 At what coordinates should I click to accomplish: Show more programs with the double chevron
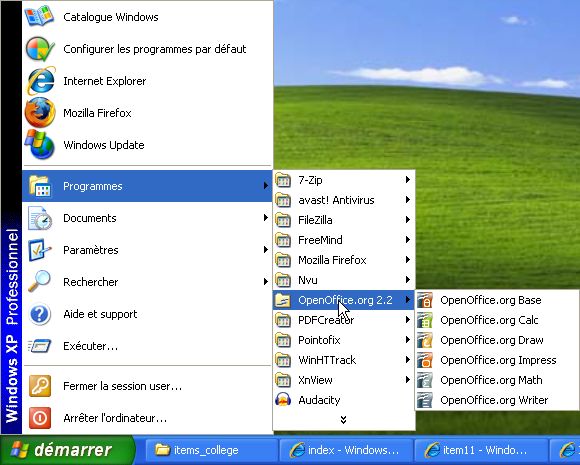[x=343, y=419]
